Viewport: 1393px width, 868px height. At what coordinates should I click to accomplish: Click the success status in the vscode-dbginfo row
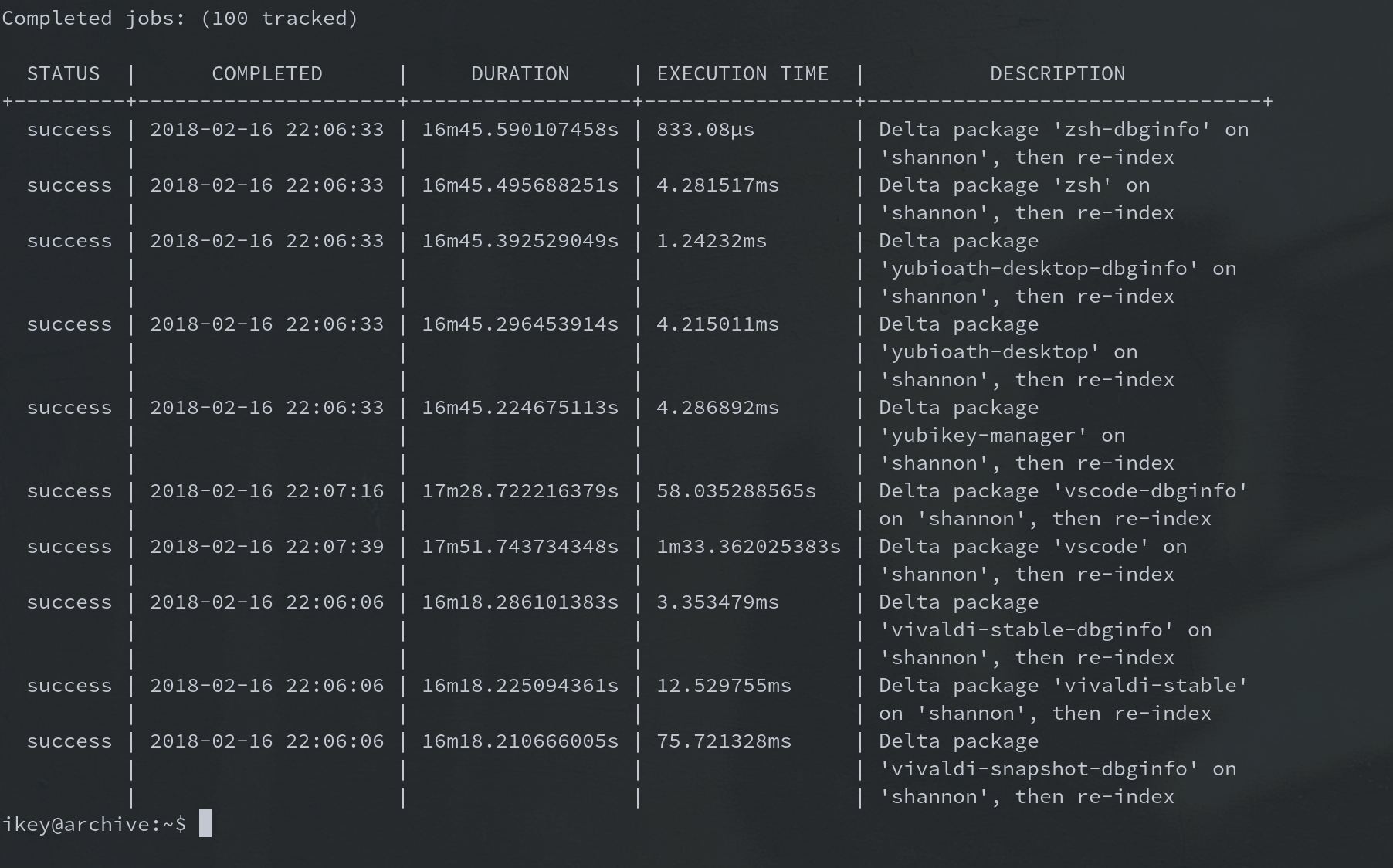[x=69, y=490]
